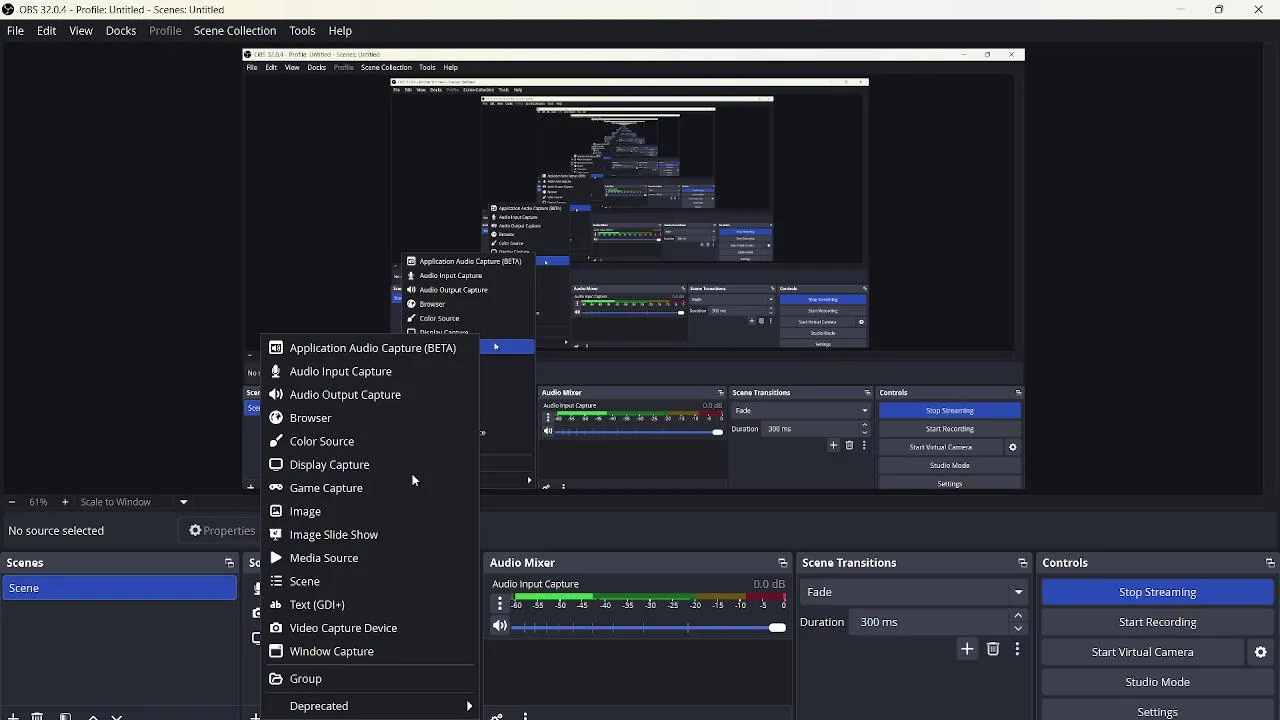The image size is (1280, 720).
Task: Undock the Scenes panel
Action: pos(229,563)
